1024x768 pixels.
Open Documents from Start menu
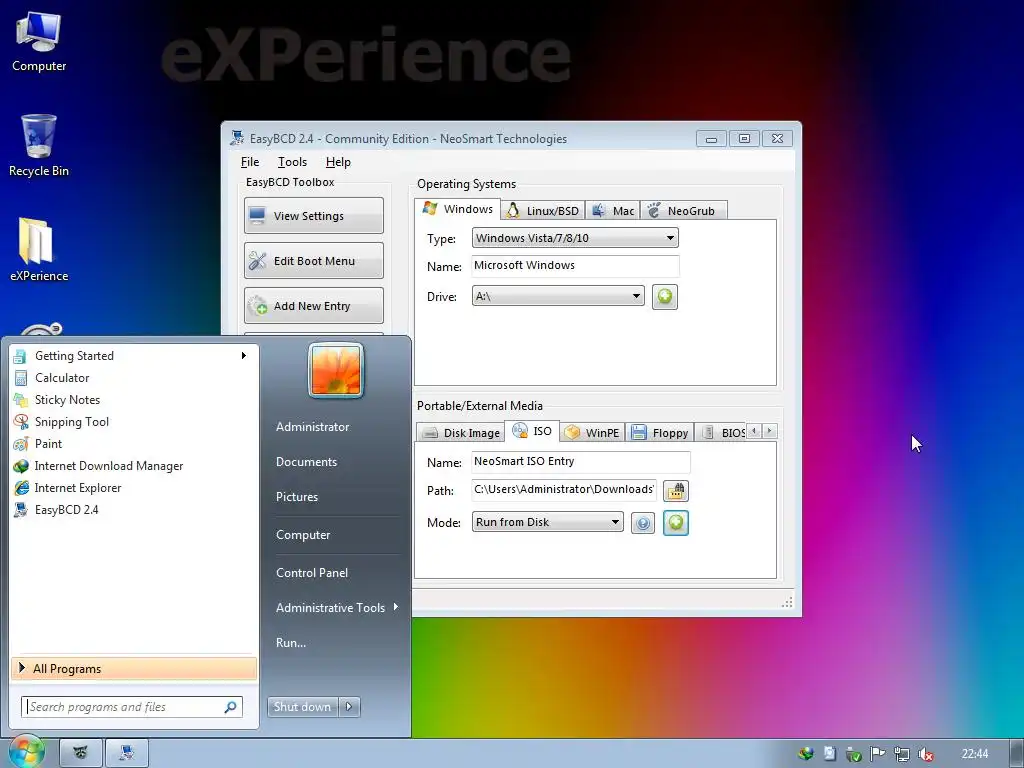coord(306,462)
